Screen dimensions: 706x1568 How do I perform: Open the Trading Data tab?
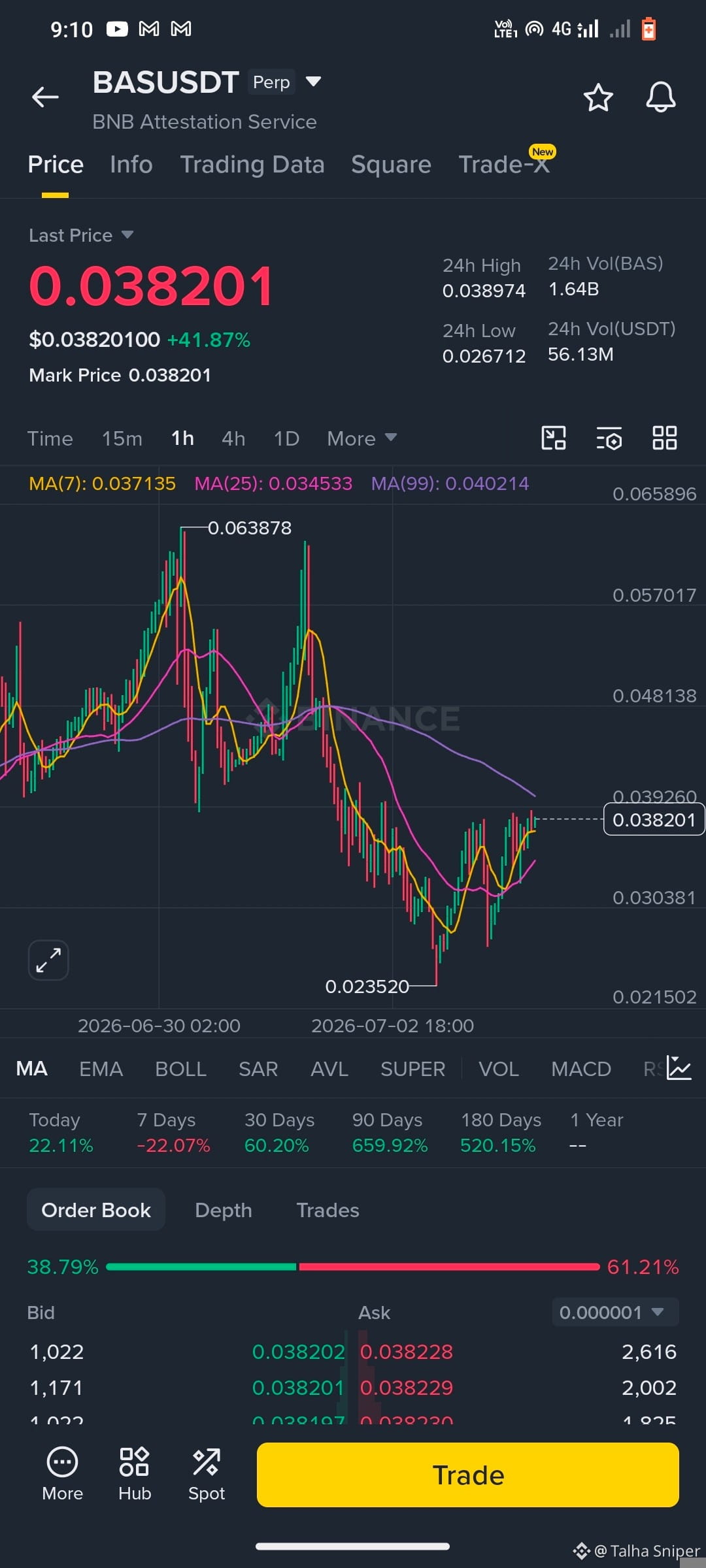pos(252,165)
